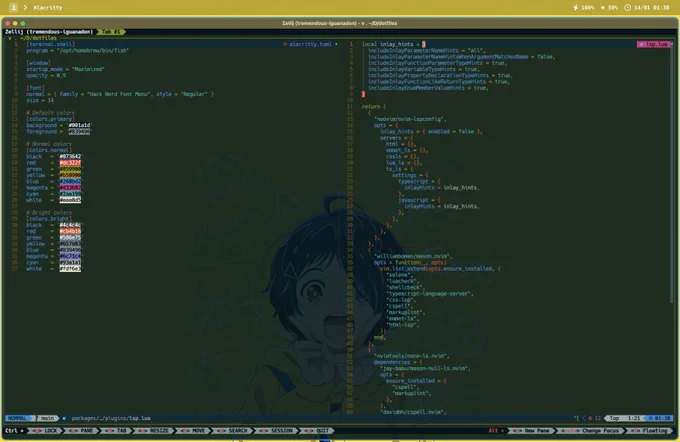Click the bright black swatch #4c4c4c

(x=70, y=225)
